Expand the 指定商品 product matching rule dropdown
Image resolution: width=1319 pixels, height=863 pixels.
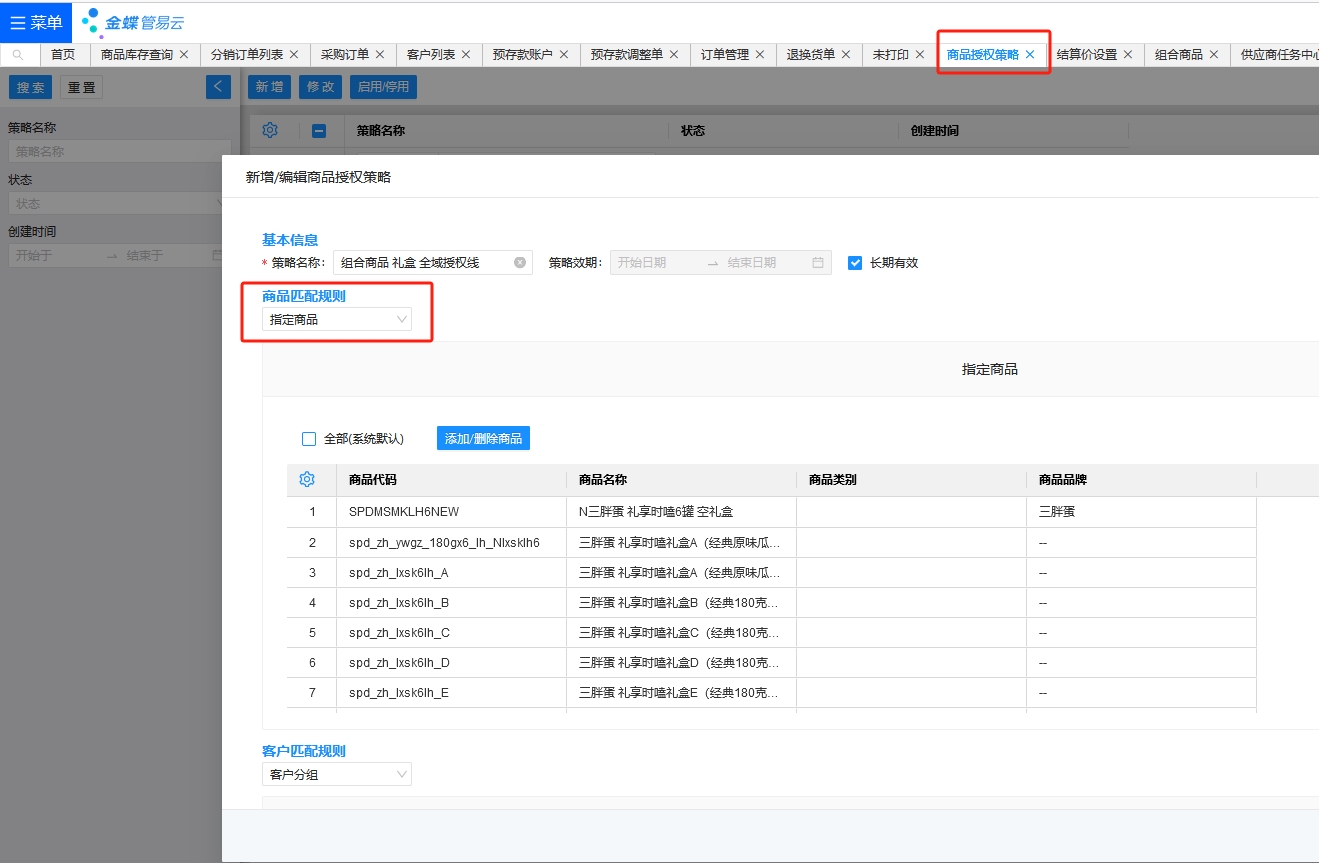point(337,319)
